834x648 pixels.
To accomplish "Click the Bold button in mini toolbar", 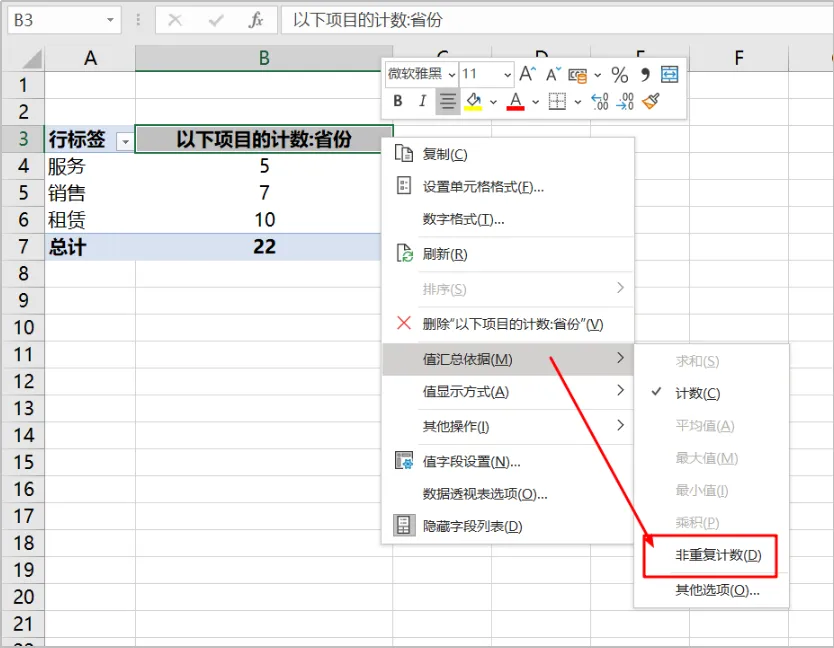I will [x=397, y=101].
